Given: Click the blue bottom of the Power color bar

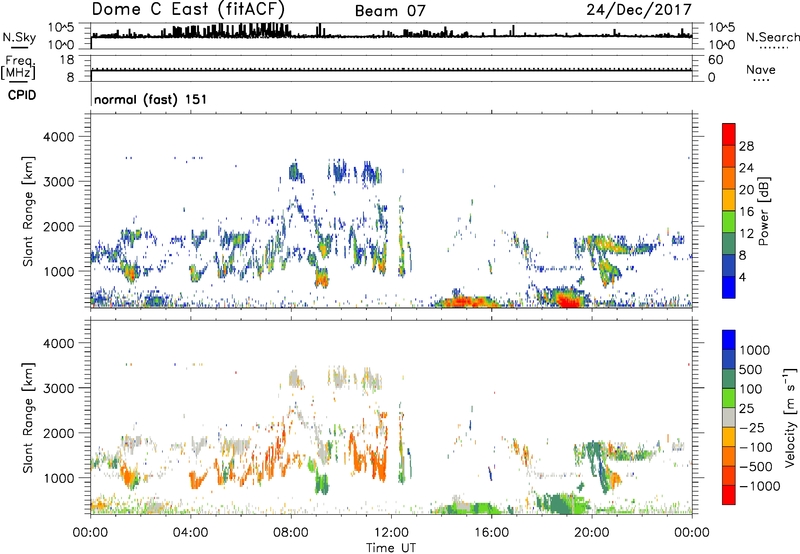Looking at the screenshot, I should [729, 289].
